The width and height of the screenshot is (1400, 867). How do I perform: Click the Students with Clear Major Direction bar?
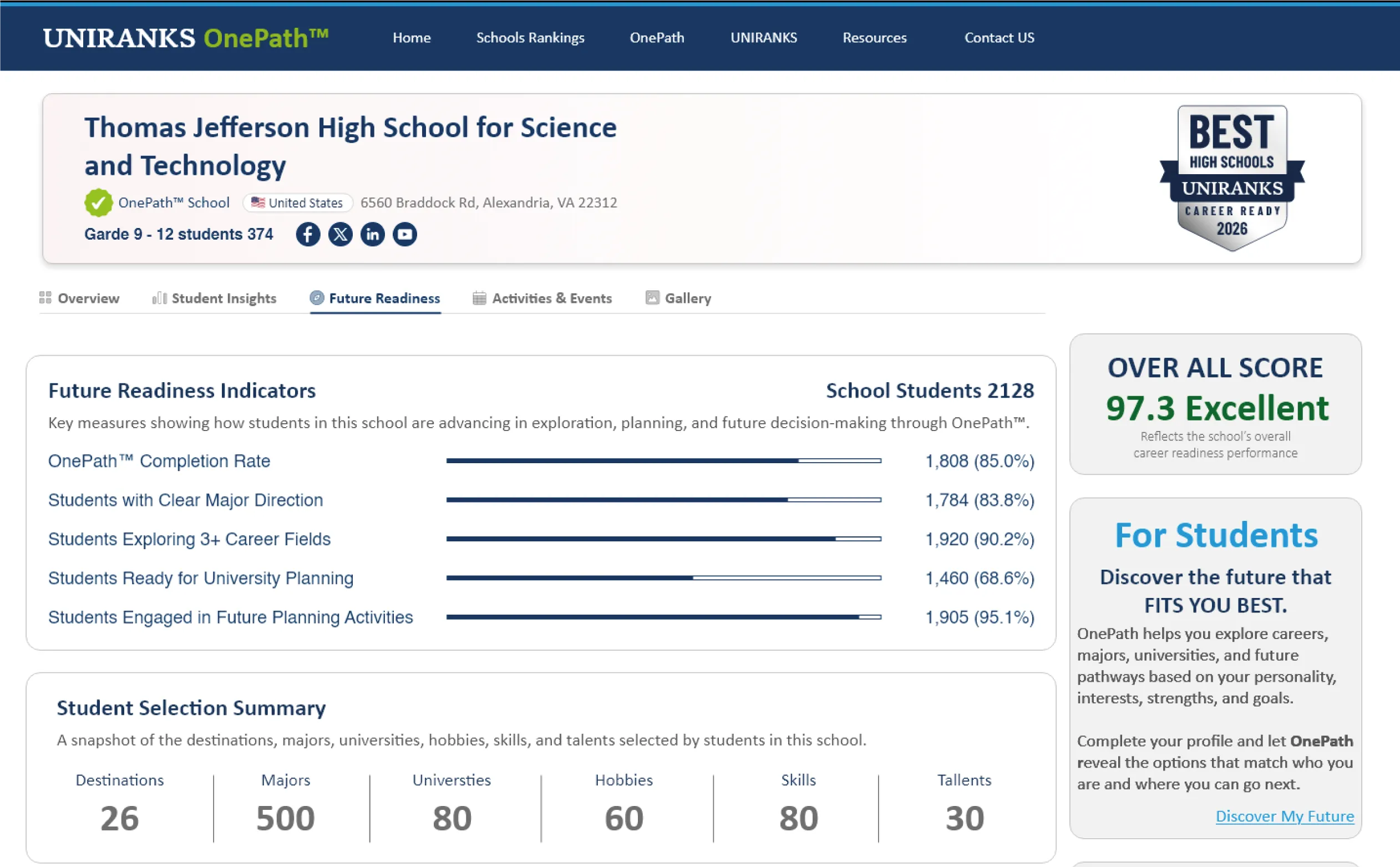(x=664, y=500)
